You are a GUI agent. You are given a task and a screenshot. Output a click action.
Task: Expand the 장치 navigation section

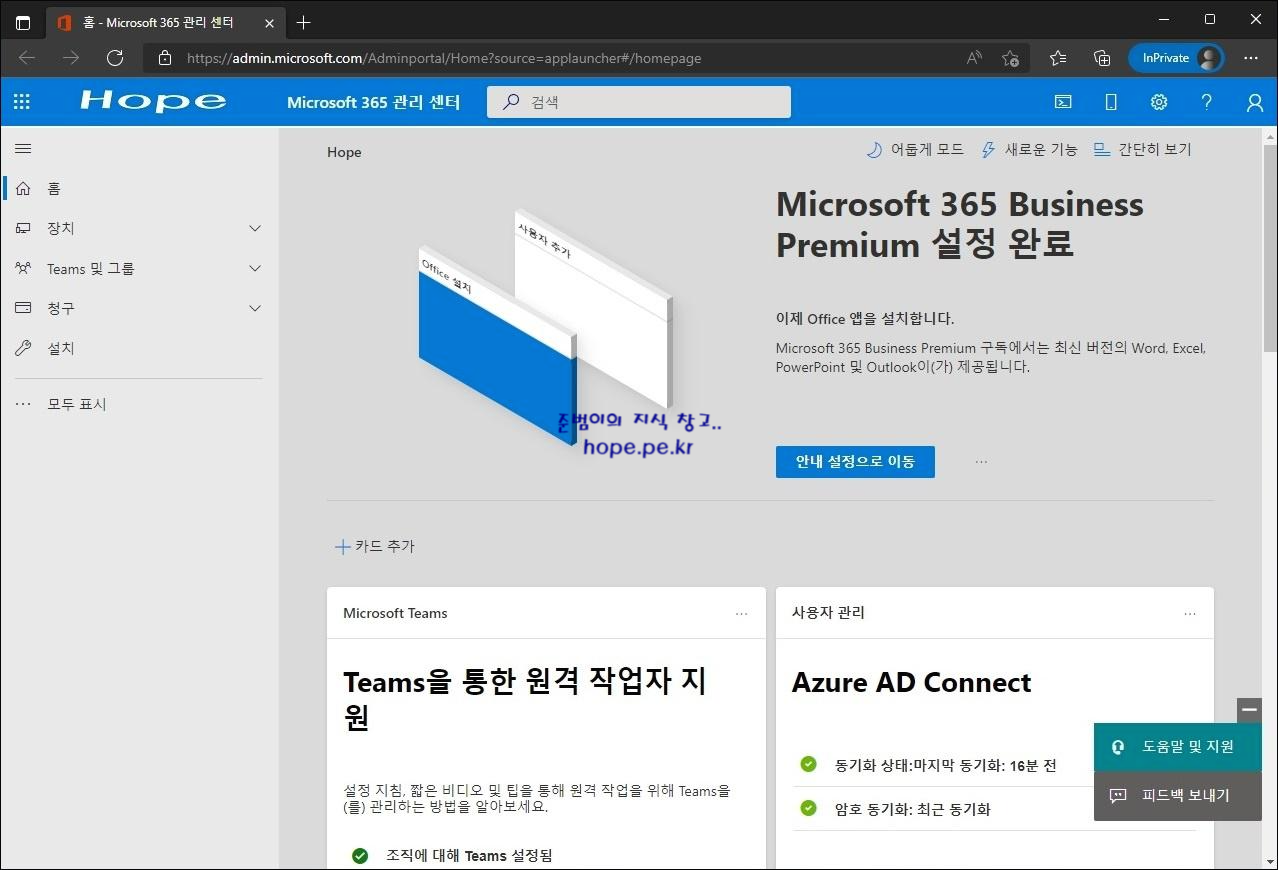click(x=255, y=228)
